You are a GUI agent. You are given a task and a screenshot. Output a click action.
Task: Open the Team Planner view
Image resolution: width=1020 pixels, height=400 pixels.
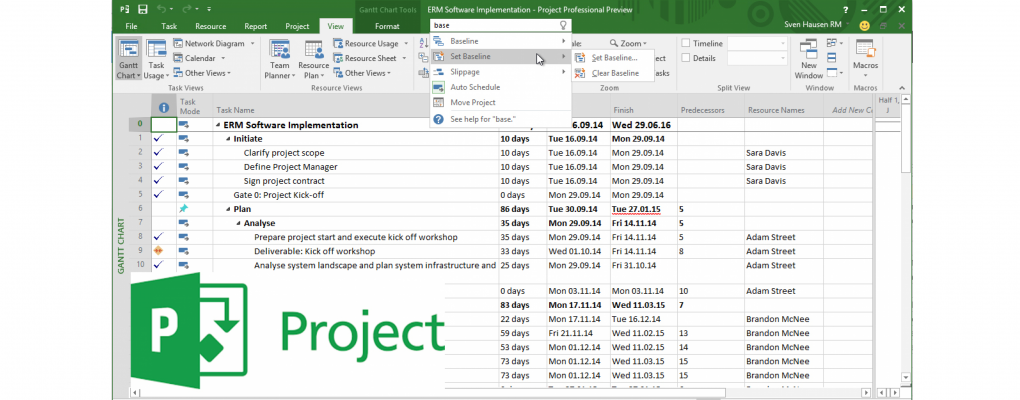[280, 59]
